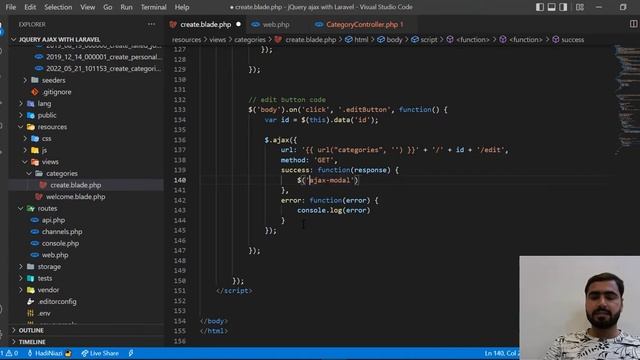Switch to the create.blade.php tab
This screenshot has height=360, width=640.
click(205, 24)
